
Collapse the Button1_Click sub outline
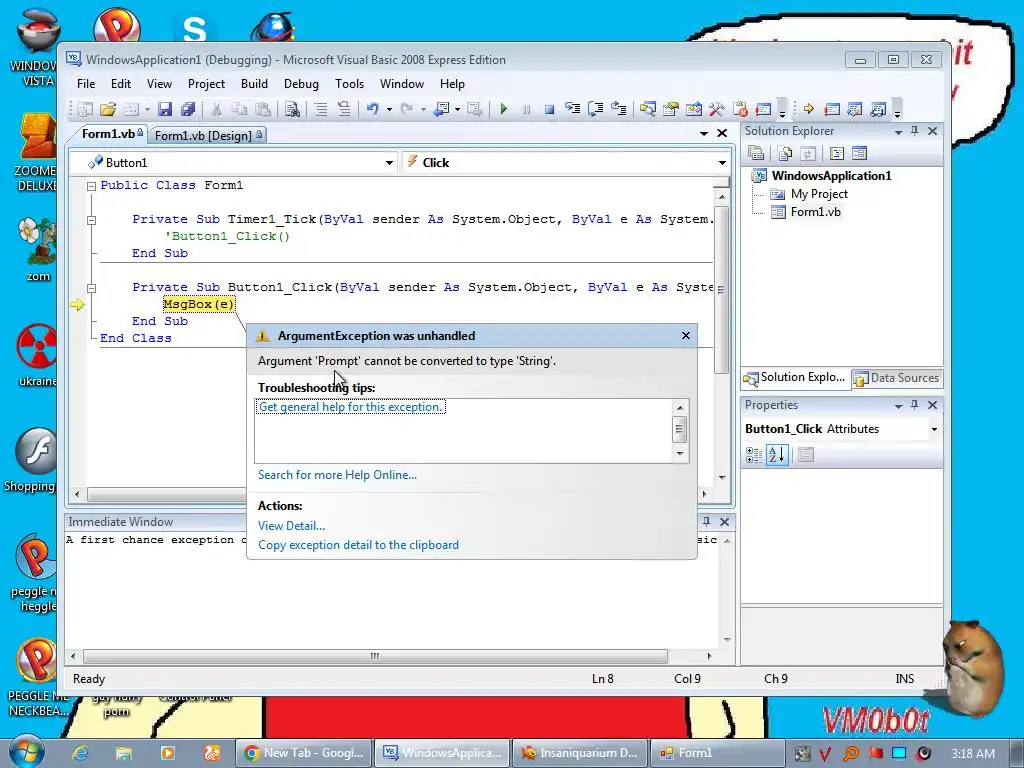[x=91, y=288]
